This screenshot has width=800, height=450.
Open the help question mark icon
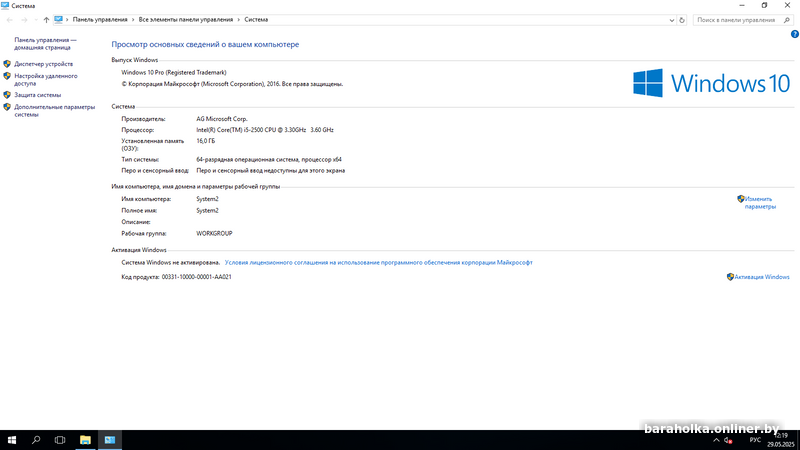tap(794, 34)
